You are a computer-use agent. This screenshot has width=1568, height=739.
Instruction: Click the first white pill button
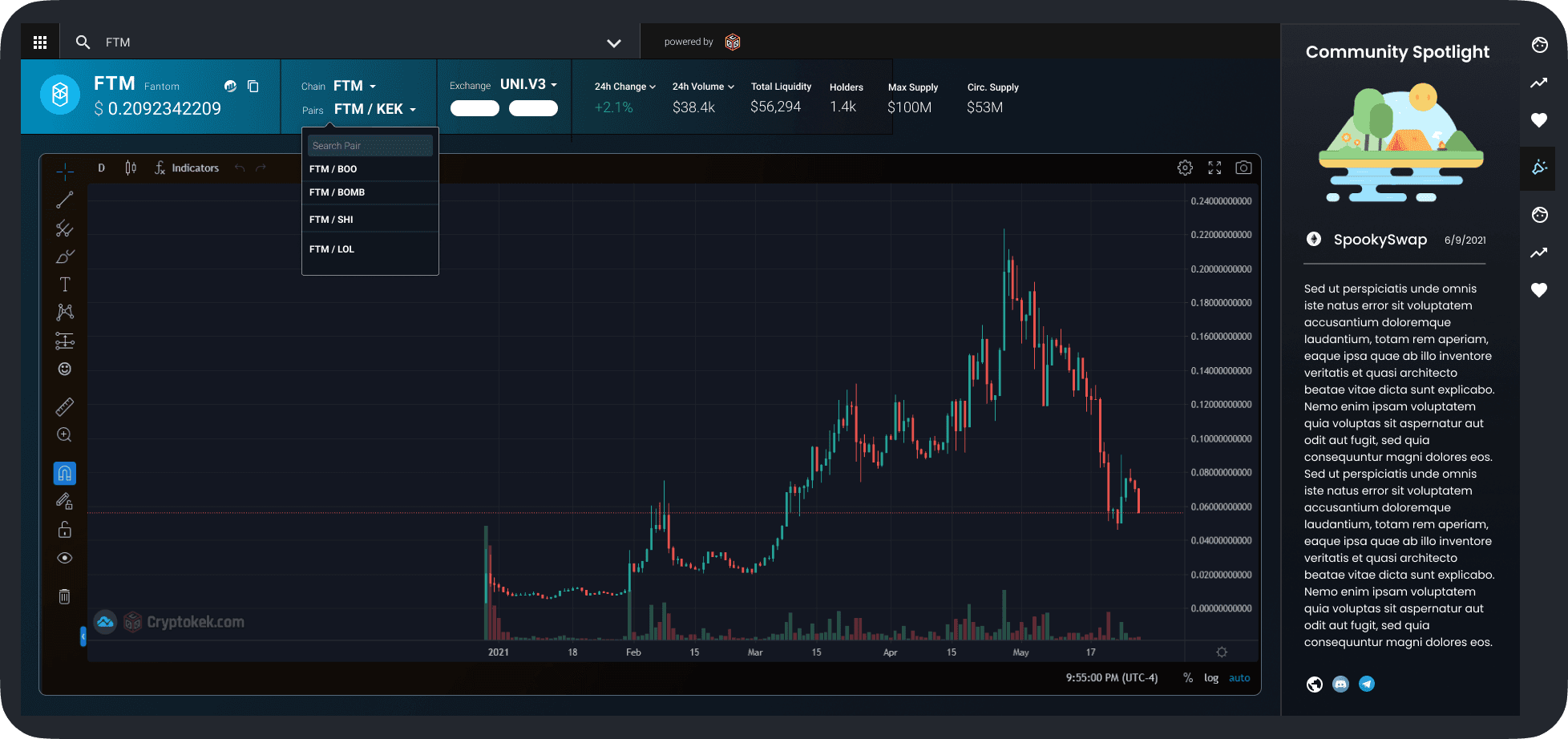475,108
